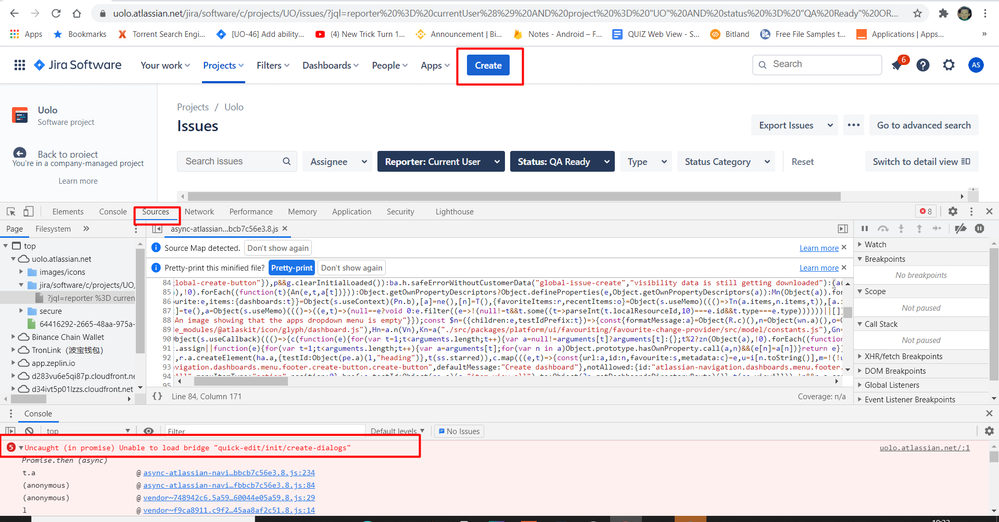Viewport: 999px width, 522px height.
Task: Open the People dropdown menu
Action: tap(389, 65)
